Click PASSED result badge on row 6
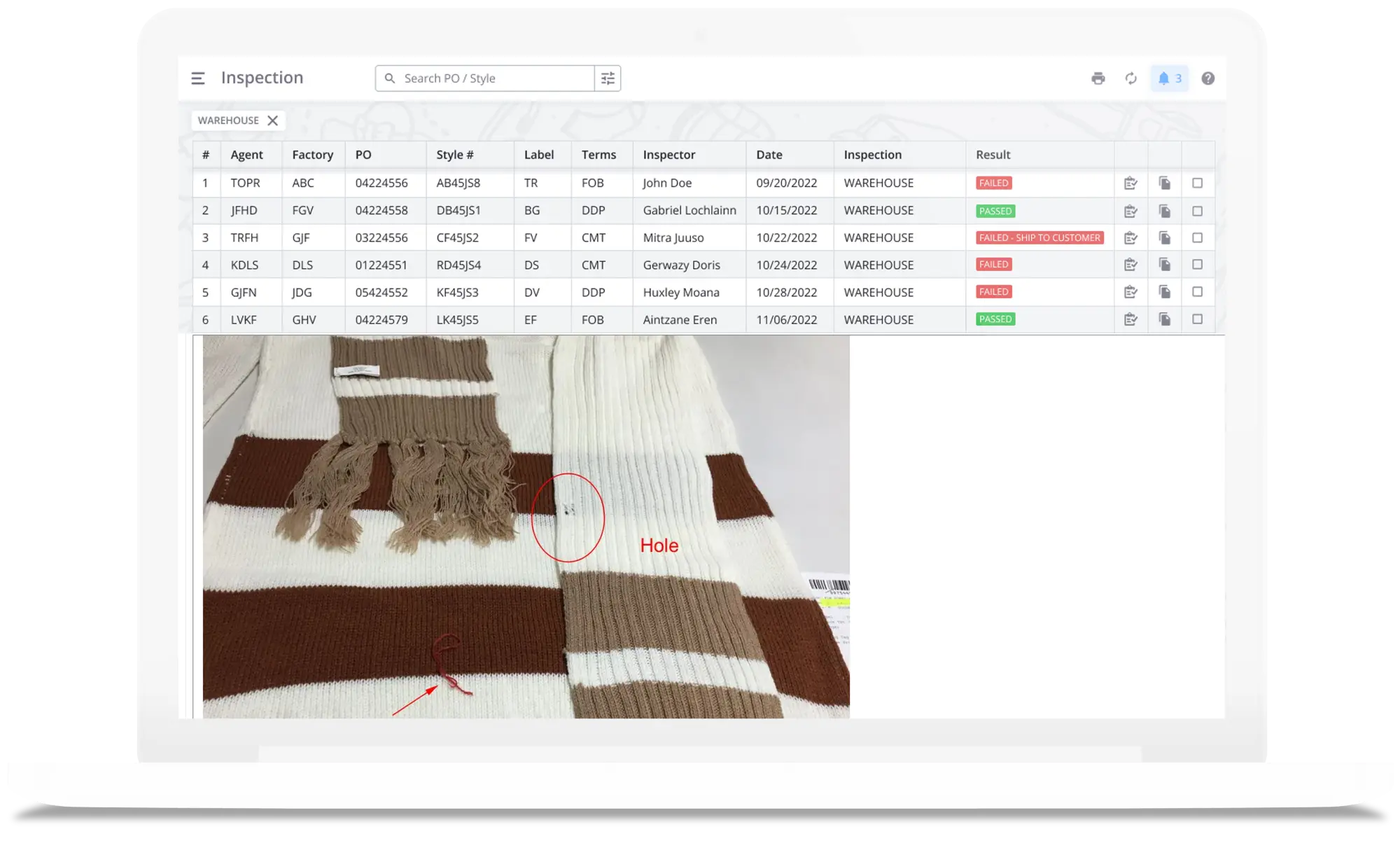The height and width of the screenshot is (862, 1400). (995, 319)
